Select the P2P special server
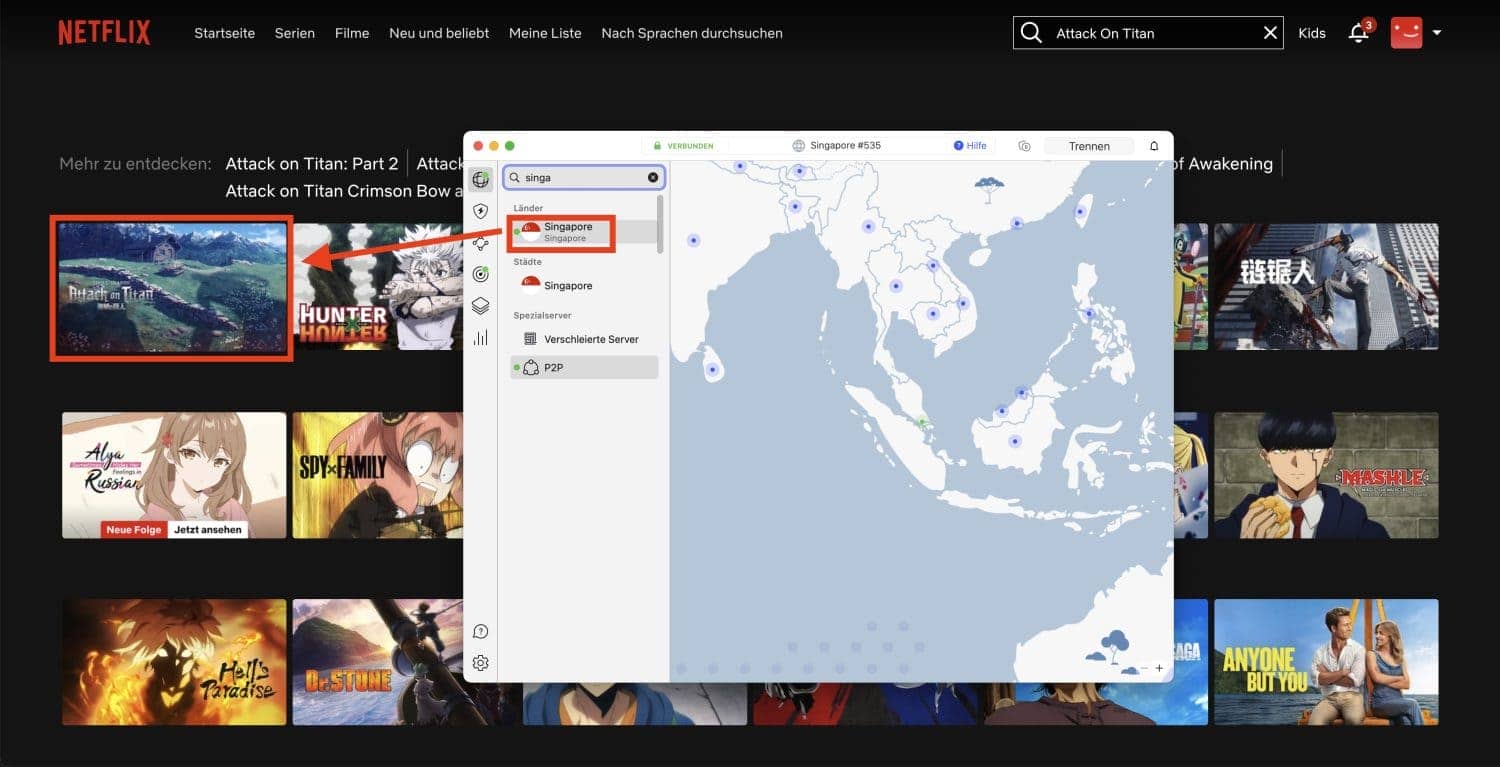Image resolution: width=1500 pixels, height=767 pixels. 584,368
